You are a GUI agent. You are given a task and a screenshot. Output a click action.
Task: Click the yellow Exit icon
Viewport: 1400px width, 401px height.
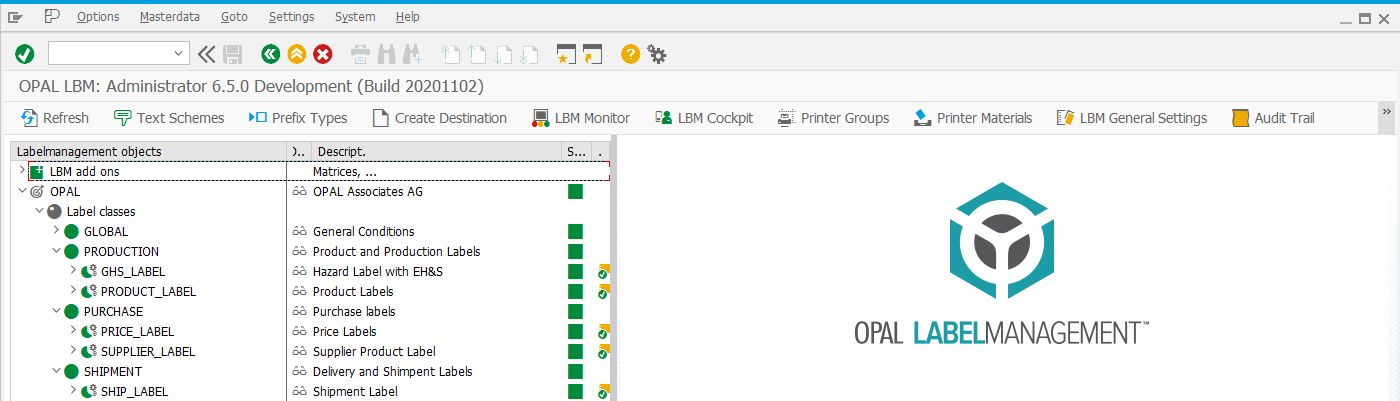click(296, 54)
